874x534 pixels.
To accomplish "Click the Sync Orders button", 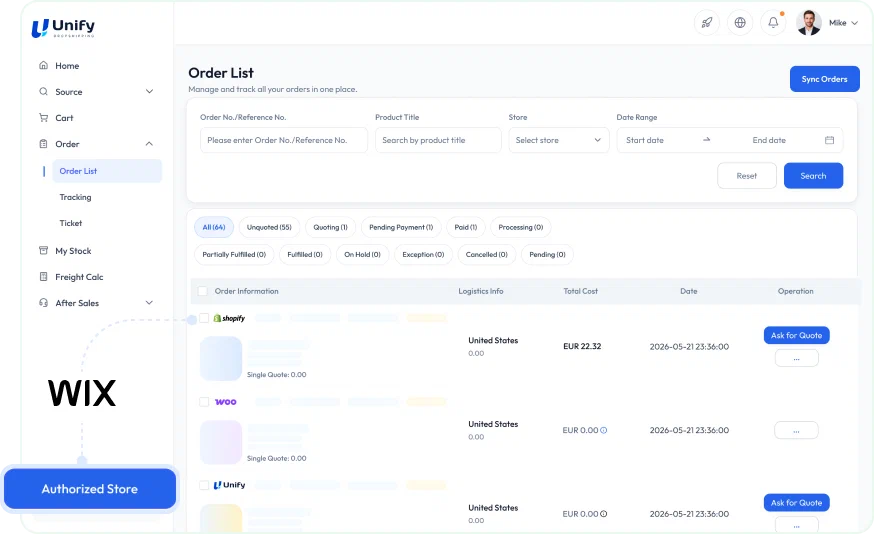I will 824,79.
